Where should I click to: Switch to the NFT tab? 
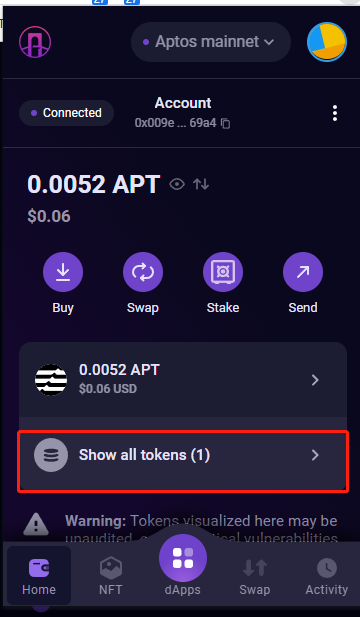[x=111, y=576]
